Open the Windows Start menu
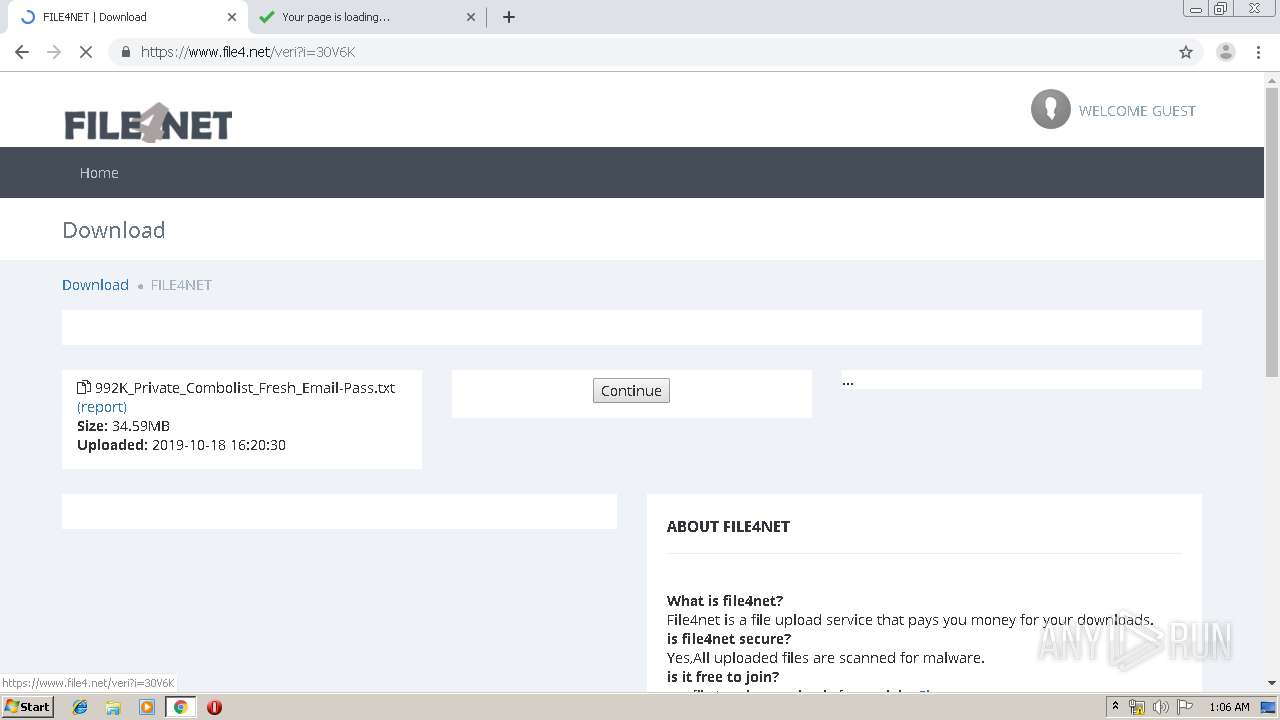1280x720 pixels. point(28,707)
